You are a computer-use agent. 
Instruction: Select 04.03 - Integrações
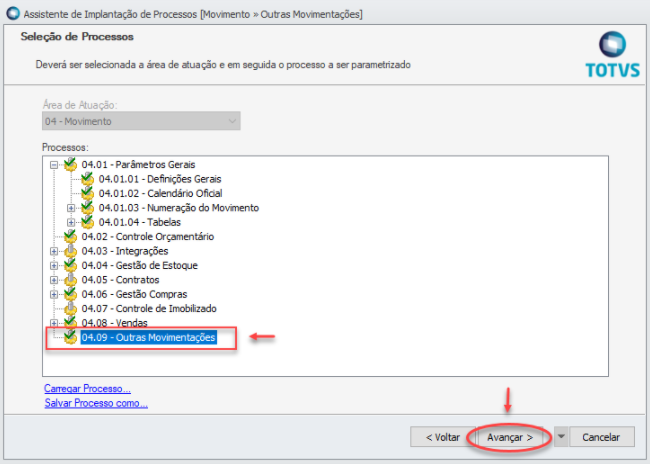click(x=125, y=251)
